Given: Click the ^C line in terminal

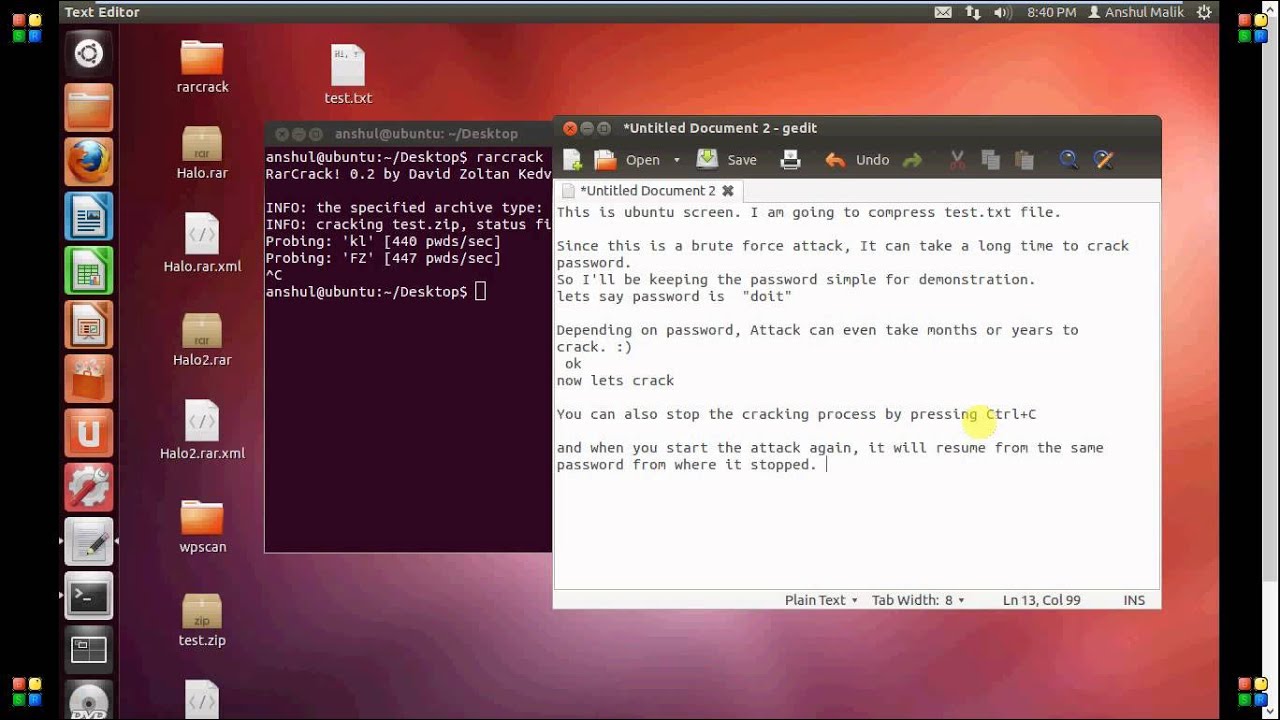Looking at the screenshot, I should tap(273, 275).
